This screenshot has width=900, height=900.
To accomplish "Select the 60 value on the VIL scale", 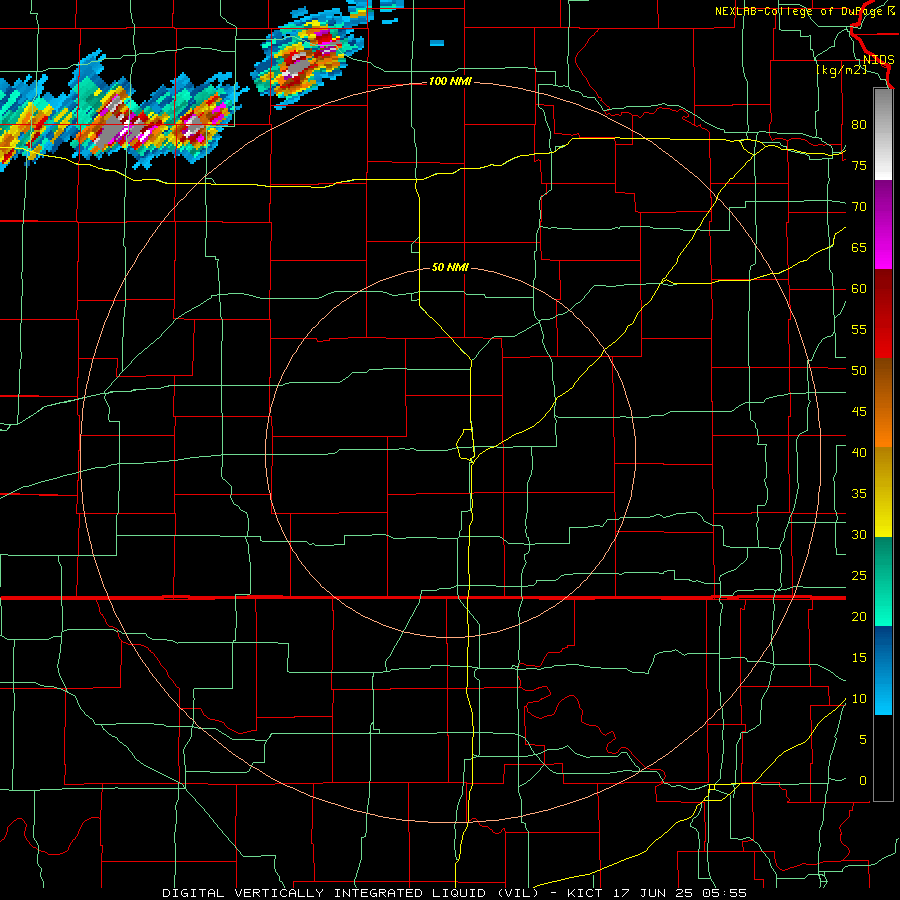I will (x=859, y=289).
